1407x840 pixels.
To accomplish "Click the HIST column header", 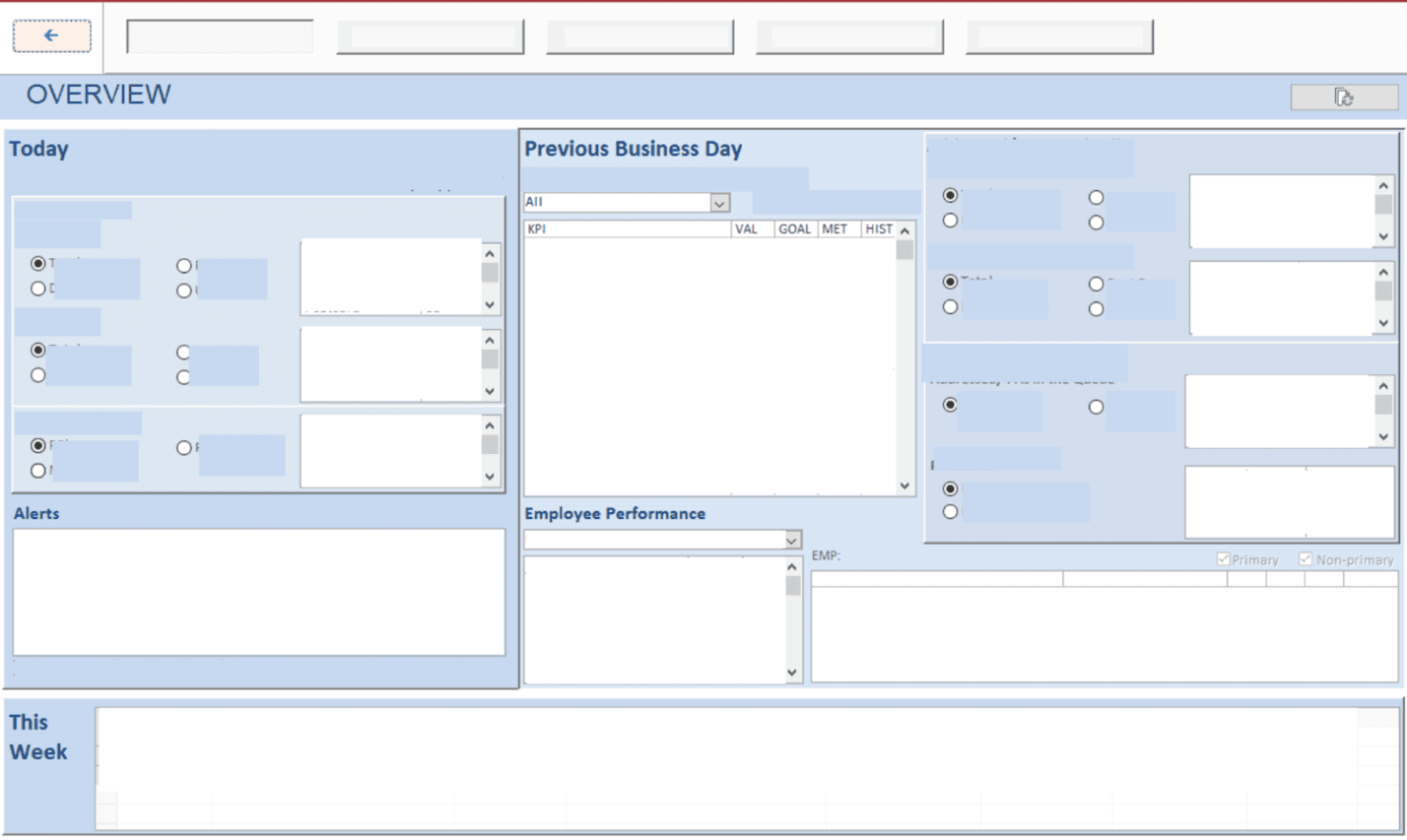I will click(x=878, y=228).
